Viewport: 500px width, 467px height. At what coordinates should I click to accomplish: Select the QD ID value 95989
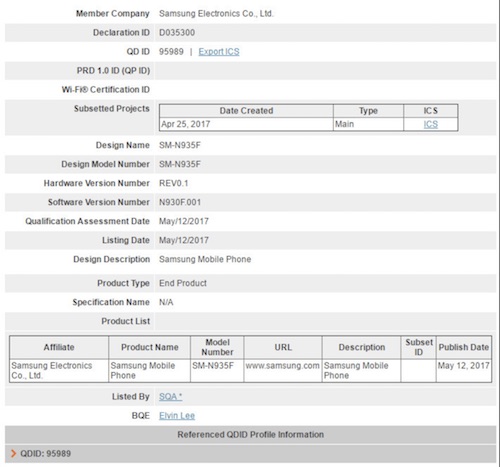(171, 52)
